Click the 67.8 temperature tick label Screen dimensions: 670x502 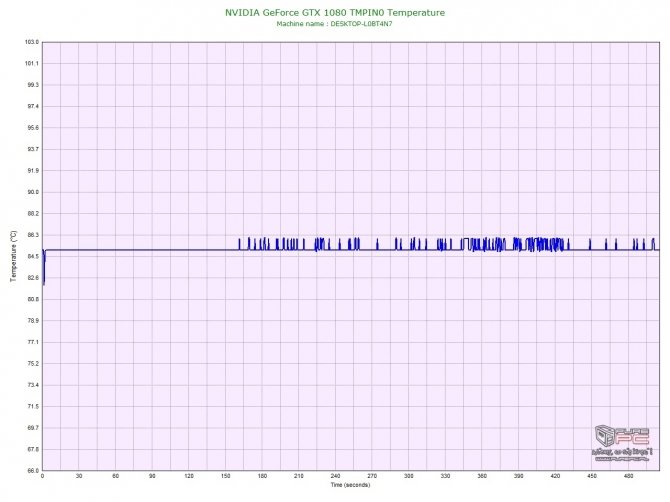point(33,449)
